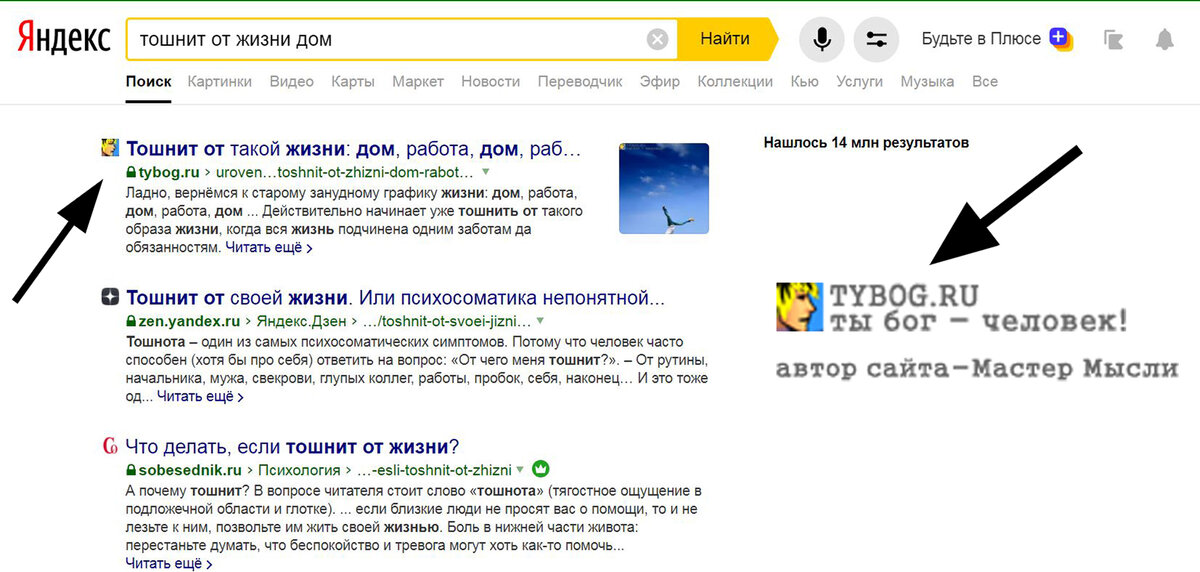Expand the dropdown arrow after sobesednik.ru URL

tap(521, 469)
